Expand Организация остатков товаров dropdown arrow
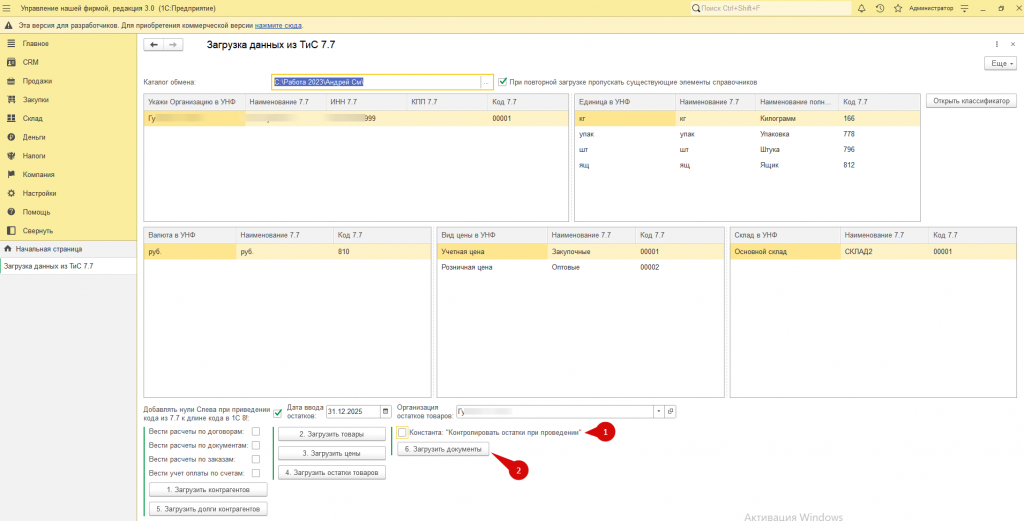 coord(659,411)
